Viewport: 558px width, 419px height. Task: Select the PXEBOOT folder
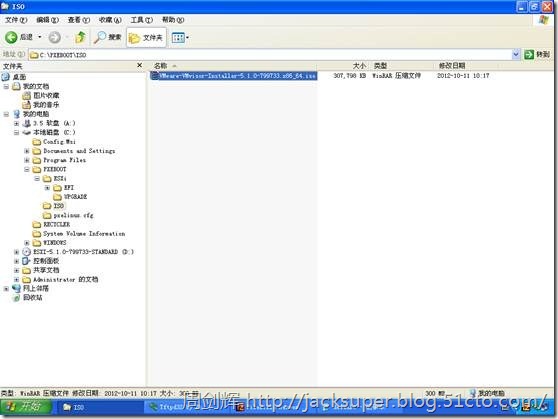coord(55,169)
